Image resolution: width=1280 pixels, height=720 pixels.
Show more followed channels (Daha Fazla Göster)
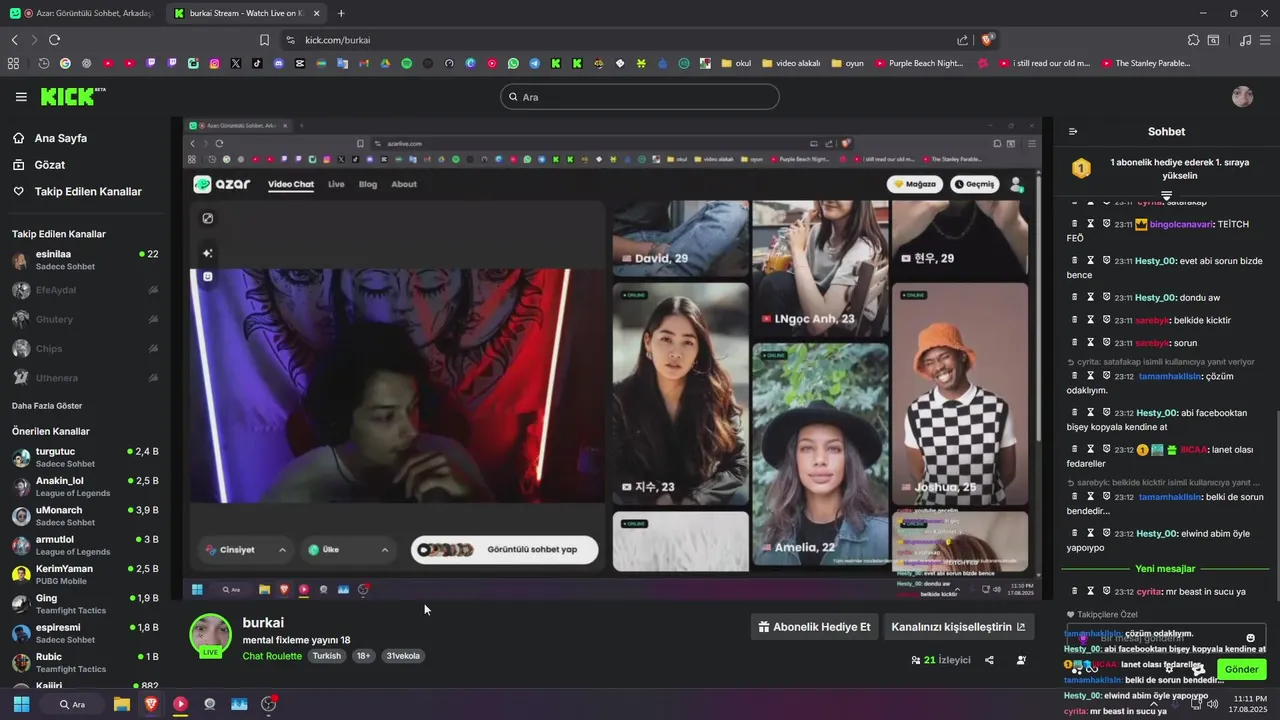47,406
